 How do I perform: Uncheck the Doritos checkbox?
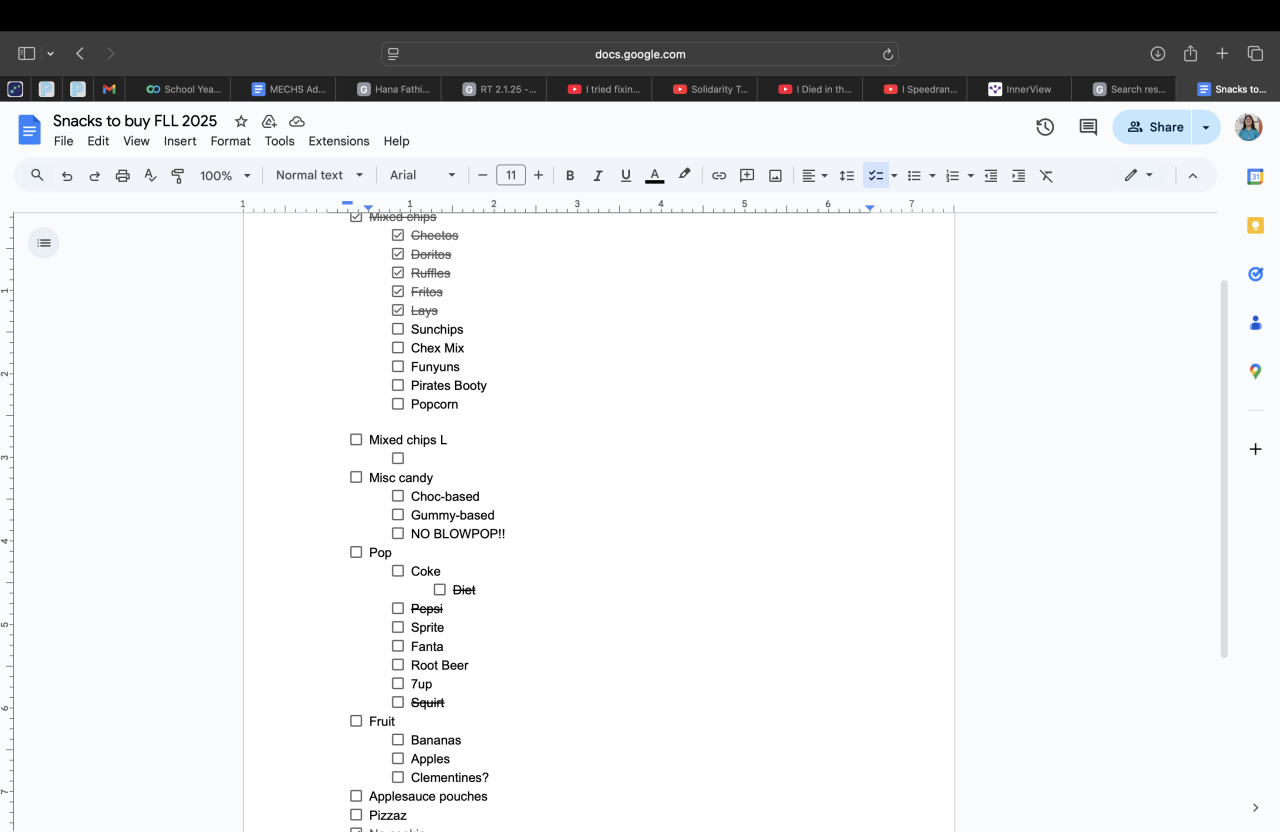(x=398, y=254)
